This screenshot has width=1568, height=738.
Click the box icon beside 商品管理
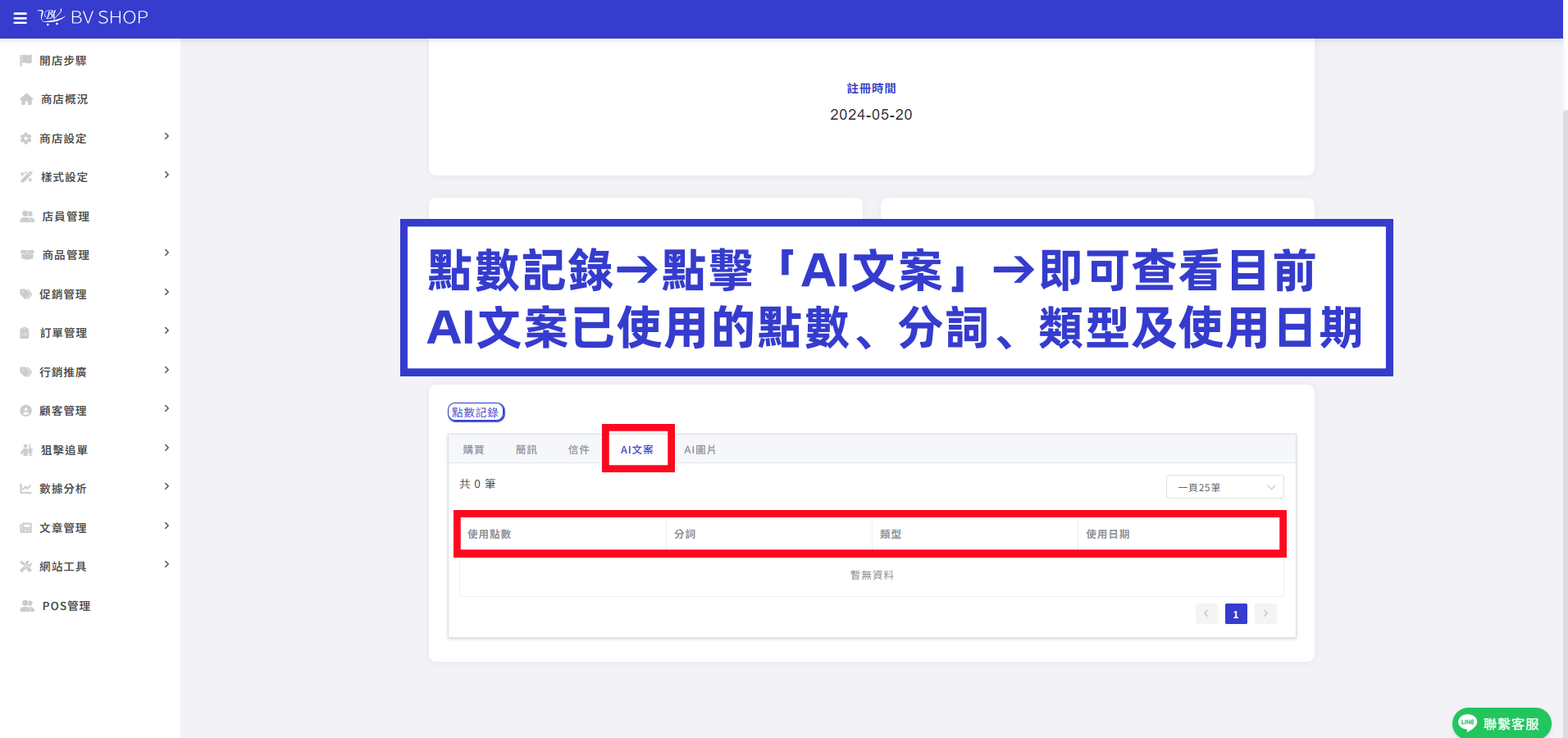[27, 255]
